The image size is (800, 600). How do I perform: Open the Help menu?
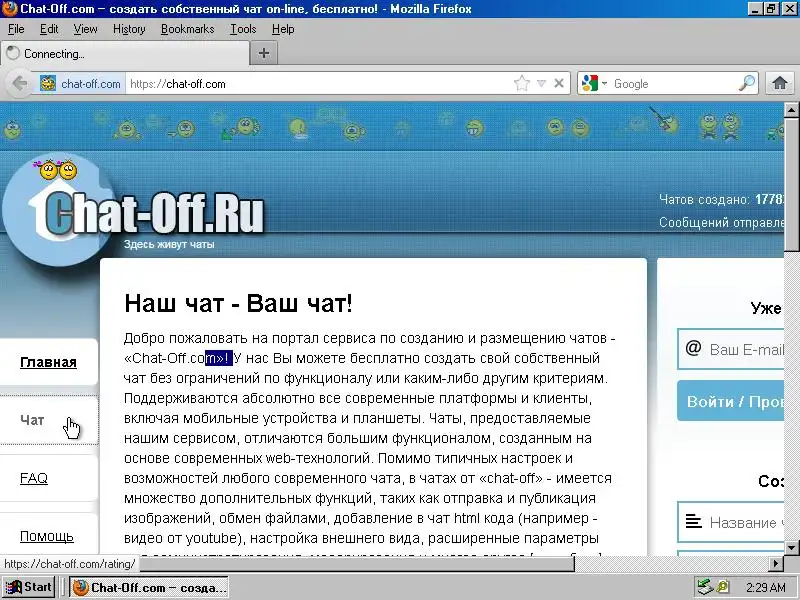pos(283,29)
